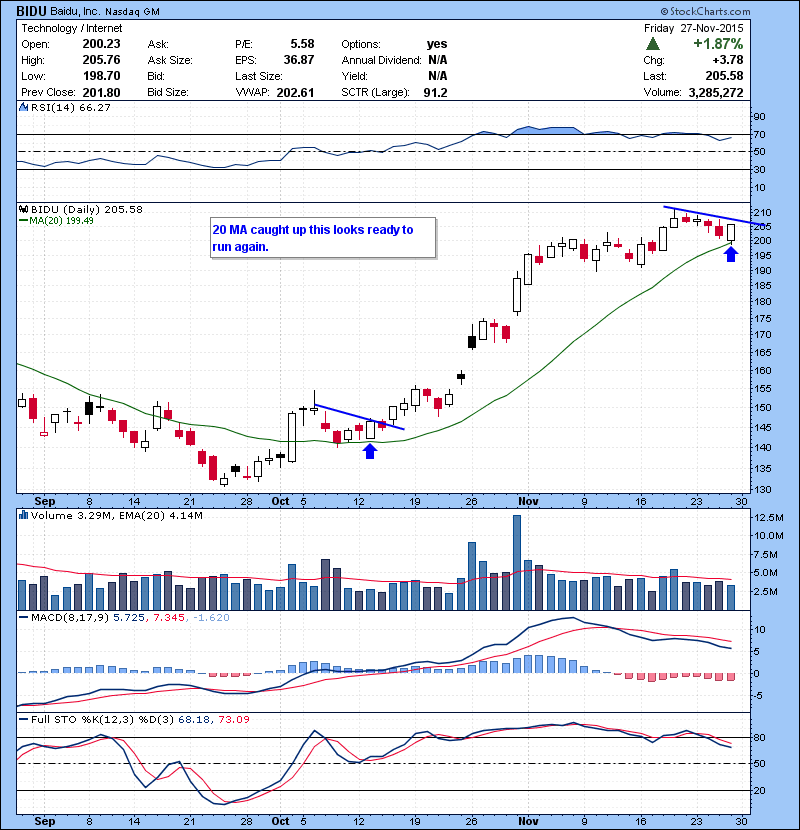
Task: Click the 90 level on RSI axis
Action: pyautogui.click(x=760, y=116)
